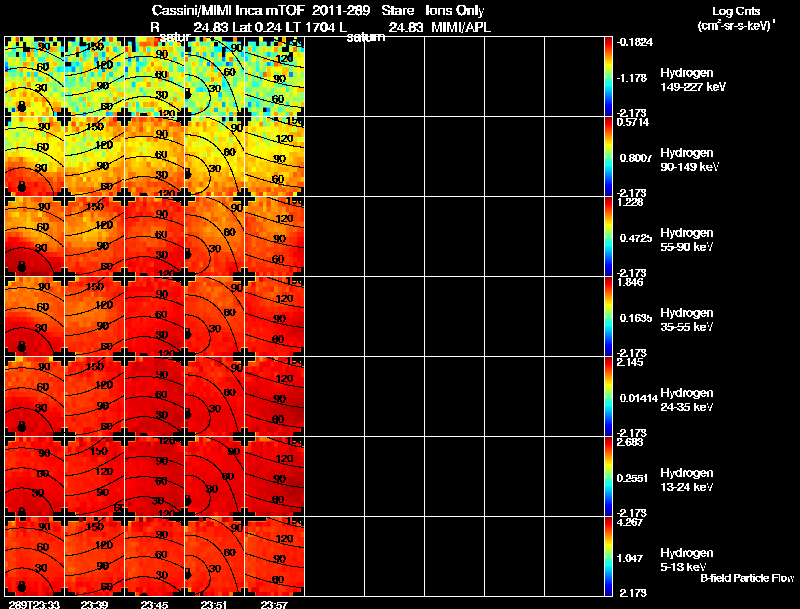This screenshot has width=800, height=609.
Task: Select the 149-227 keV panel at 23:57
Action: (275, 76)
